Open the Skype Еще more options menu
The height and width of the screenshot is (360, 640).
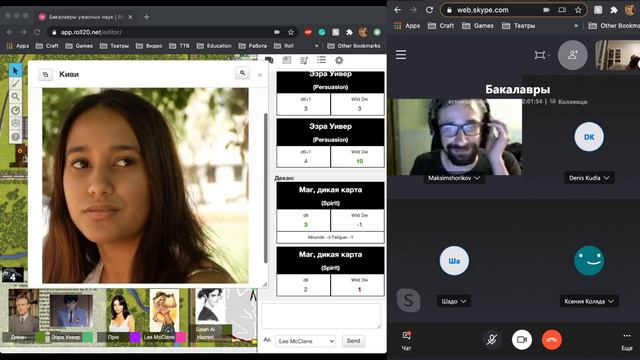(627, 340)
